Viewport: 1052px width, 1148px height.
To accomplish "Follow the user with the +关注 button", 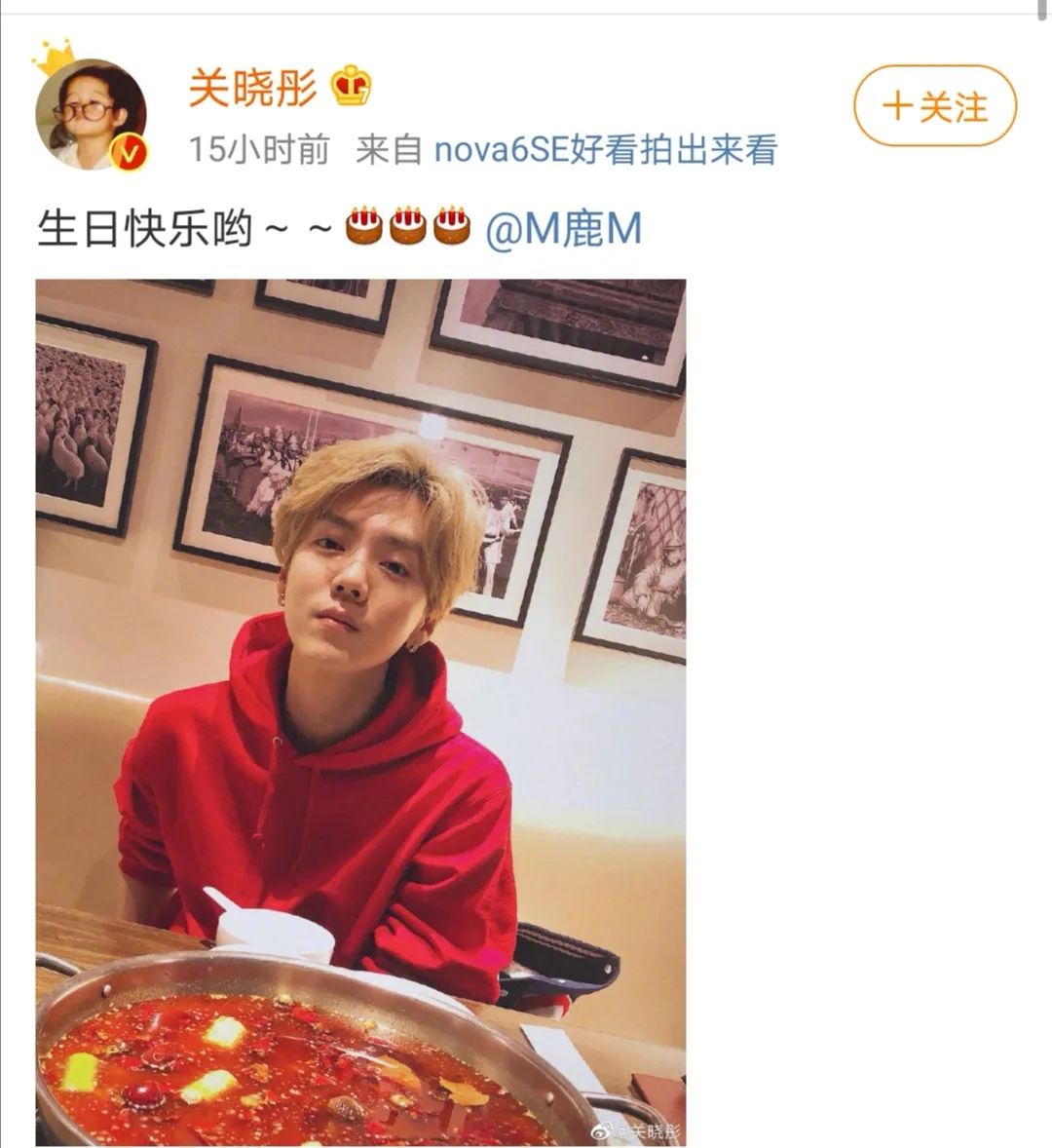I will tap(935, 106).
